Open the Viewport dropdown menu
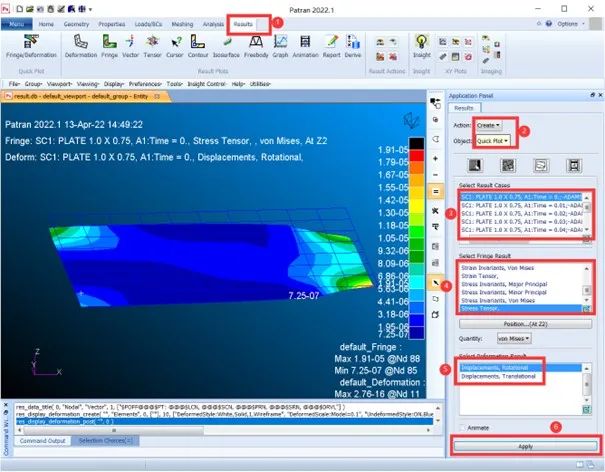The width and height of the screenshot is (605, 472). coord(60,84)
